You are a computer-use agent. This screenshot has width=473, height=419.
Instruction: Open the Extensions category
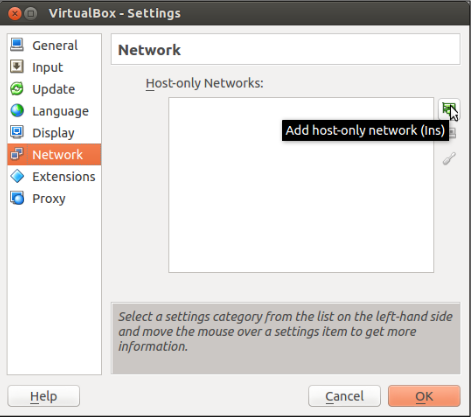(x=54, y=176)
